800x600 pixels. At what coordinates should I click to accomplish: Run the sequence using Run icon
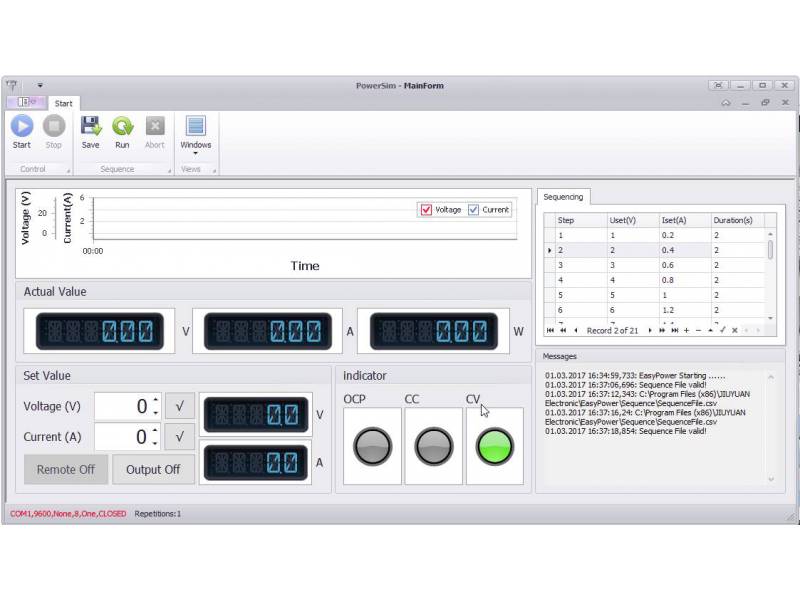[122, 127]
